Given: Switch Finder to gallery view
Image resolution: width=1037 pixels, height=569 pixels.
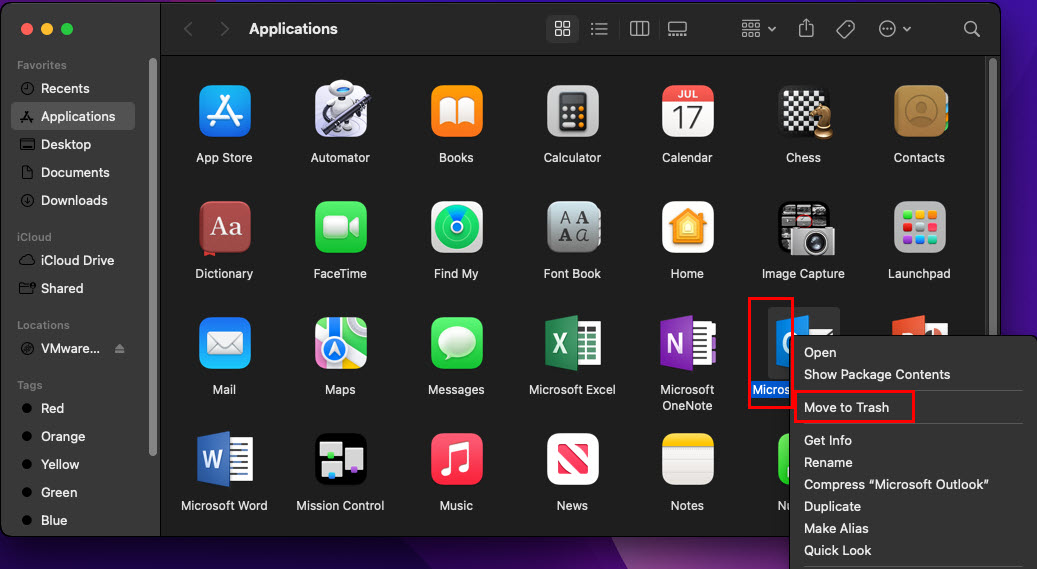Looking at the screenshot, I should click(677, 28).
